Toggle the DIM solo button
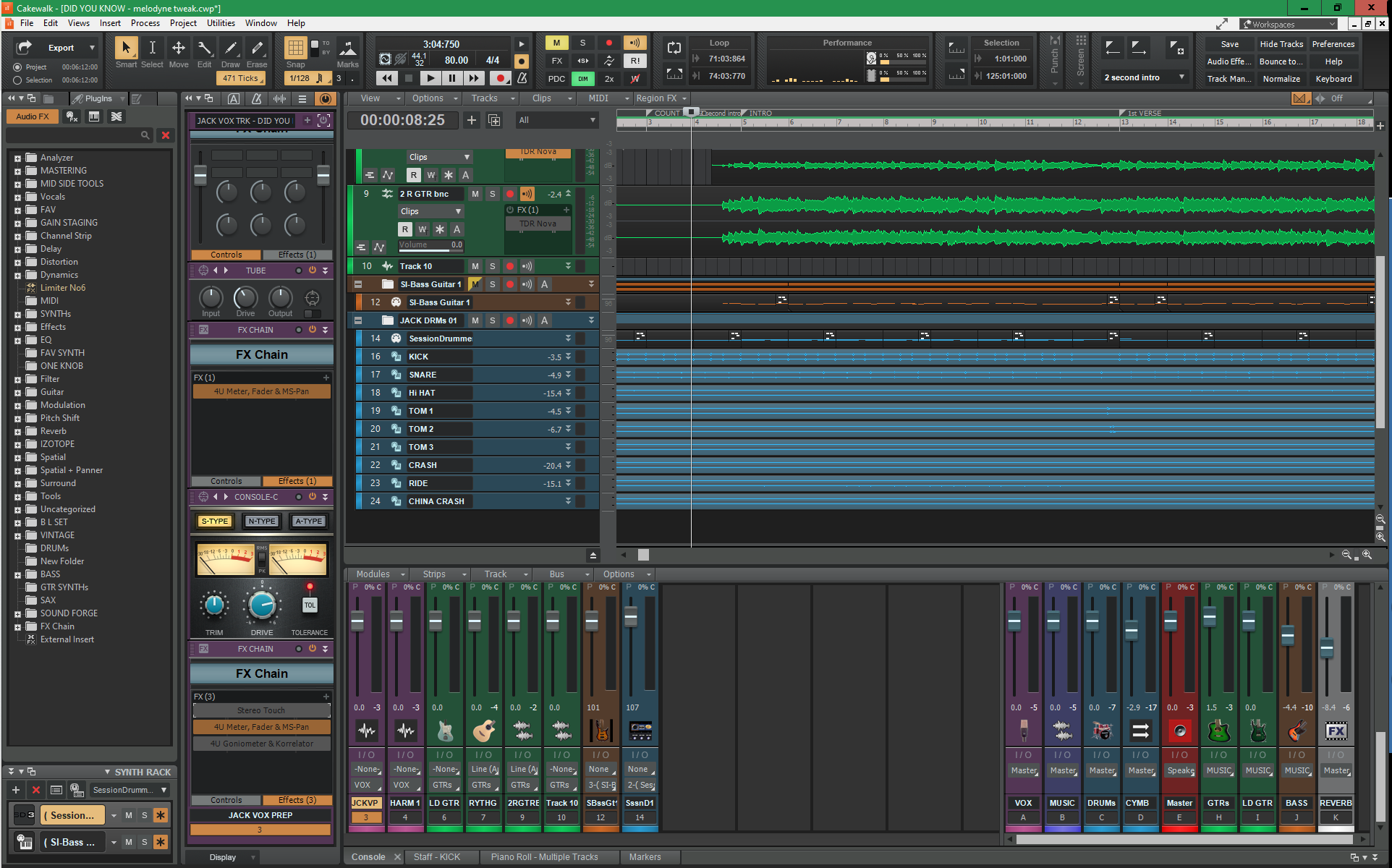Viewport: 1392px width, 868px height. 582,79
